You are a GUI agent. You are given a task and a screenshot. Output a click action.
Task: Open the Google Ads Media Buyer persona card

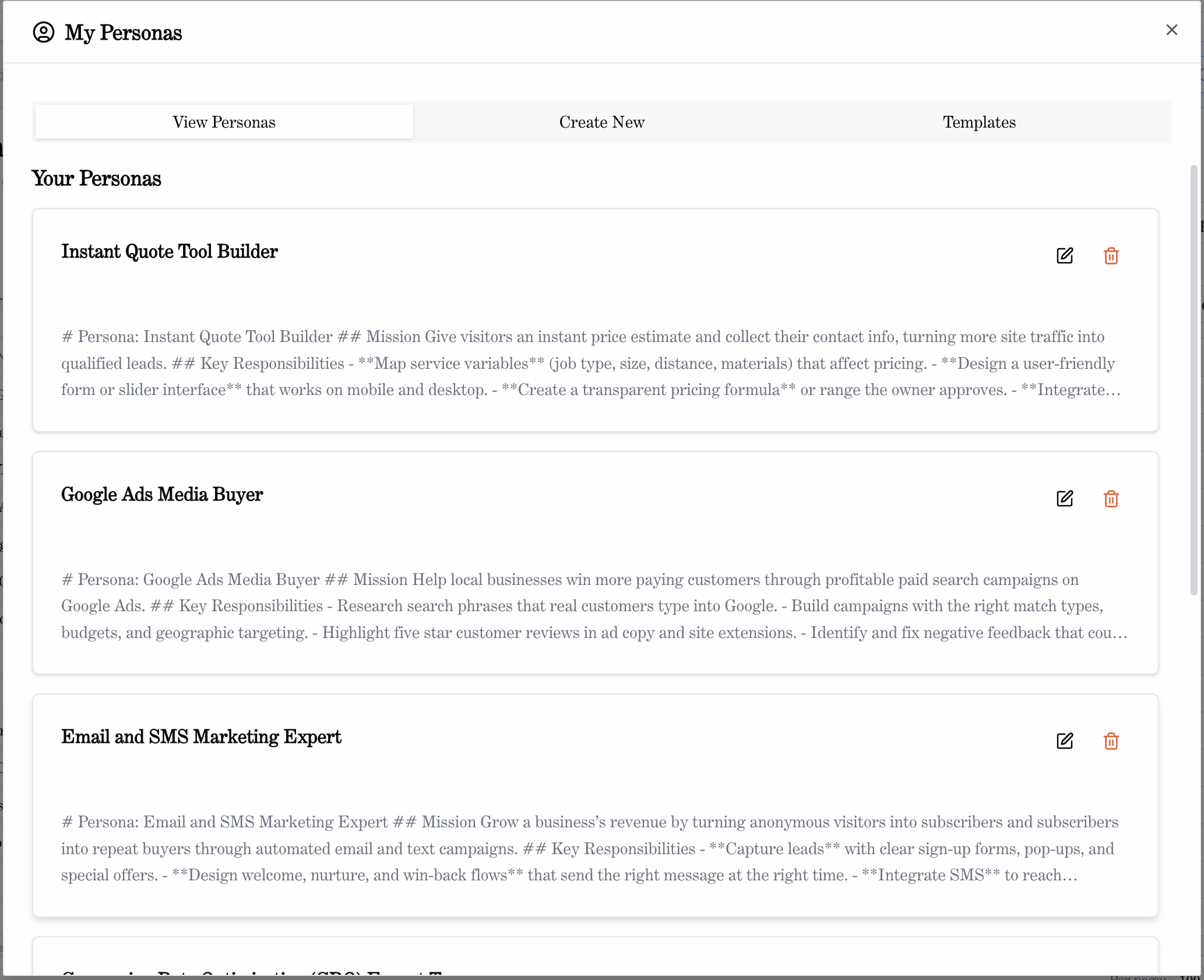pos(161,494)
